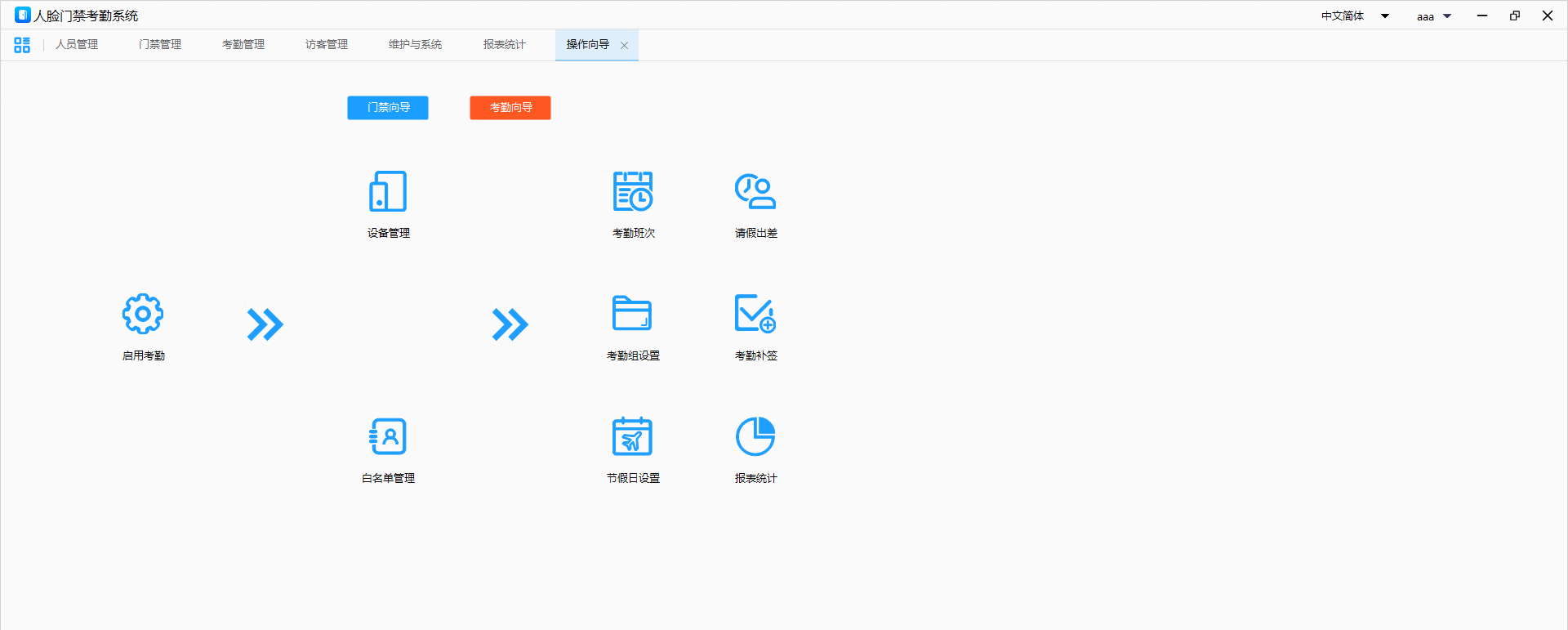Click the grid home icon in menu bar

point(22,45)
